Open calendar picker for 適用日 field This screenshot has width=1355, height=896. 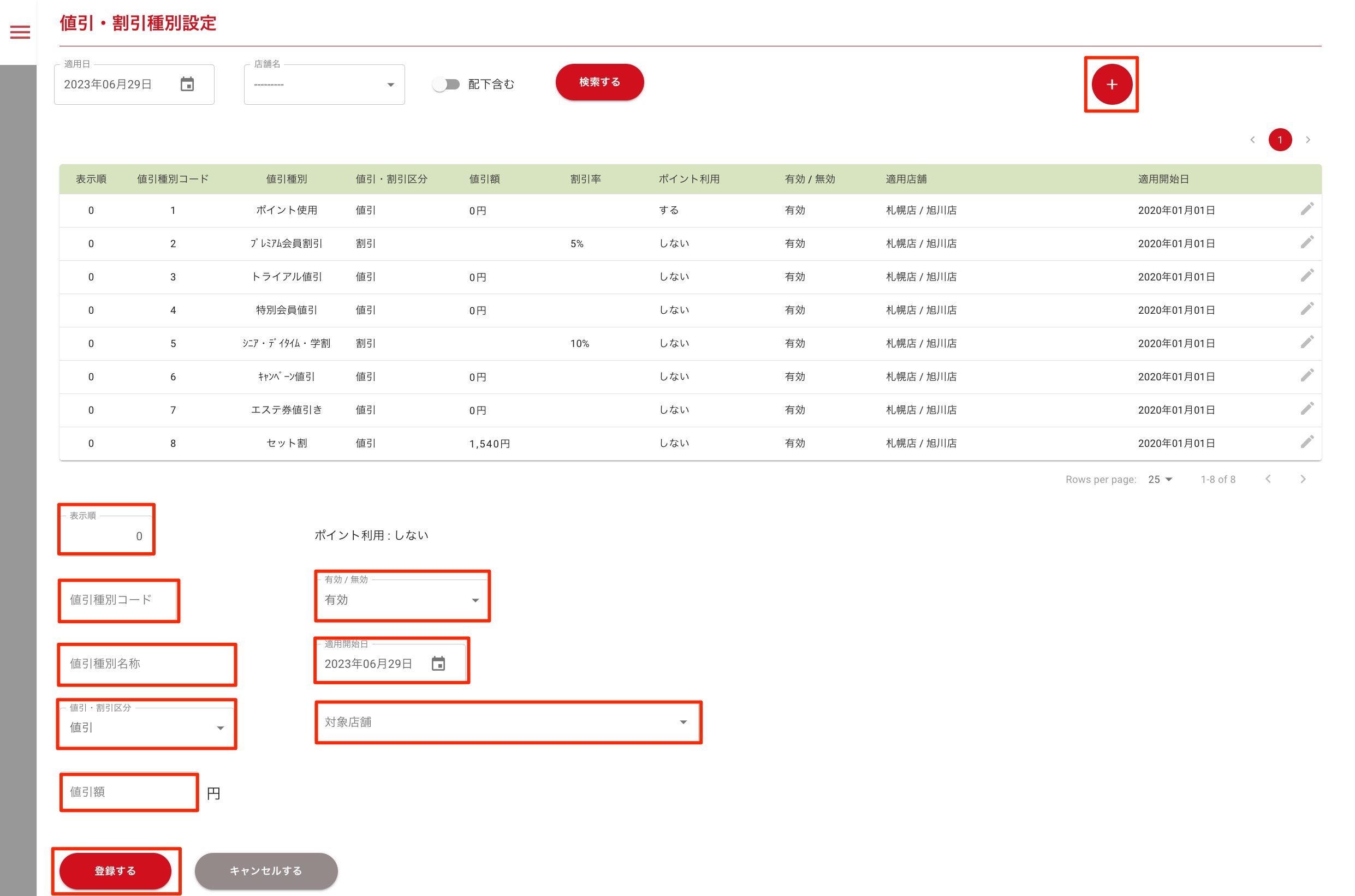187,85
